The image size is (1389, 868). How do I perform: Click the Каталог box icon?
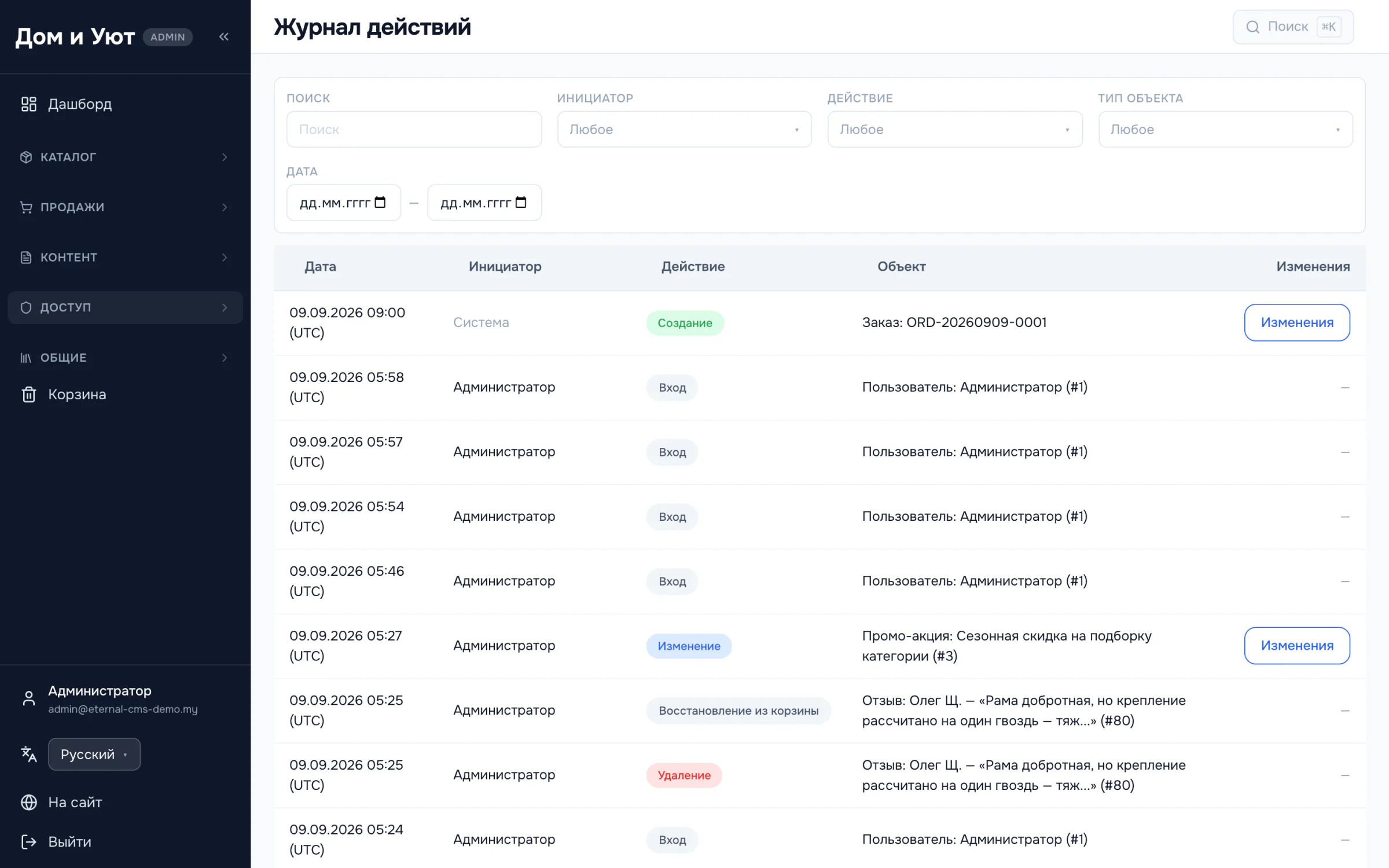tap(26, 157)
